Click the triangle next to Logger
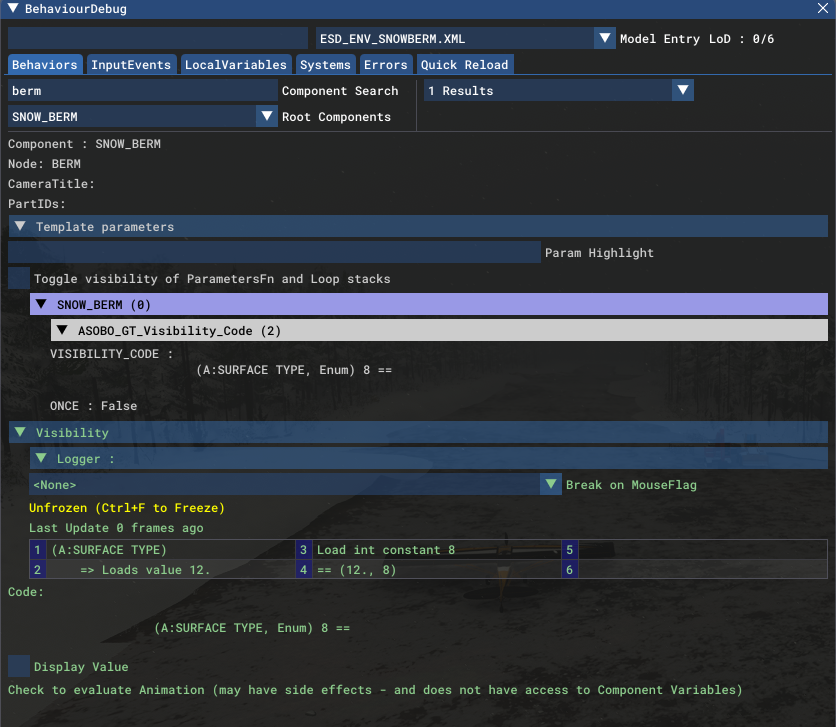Screen dimensions: 836x727 [41, 458]
